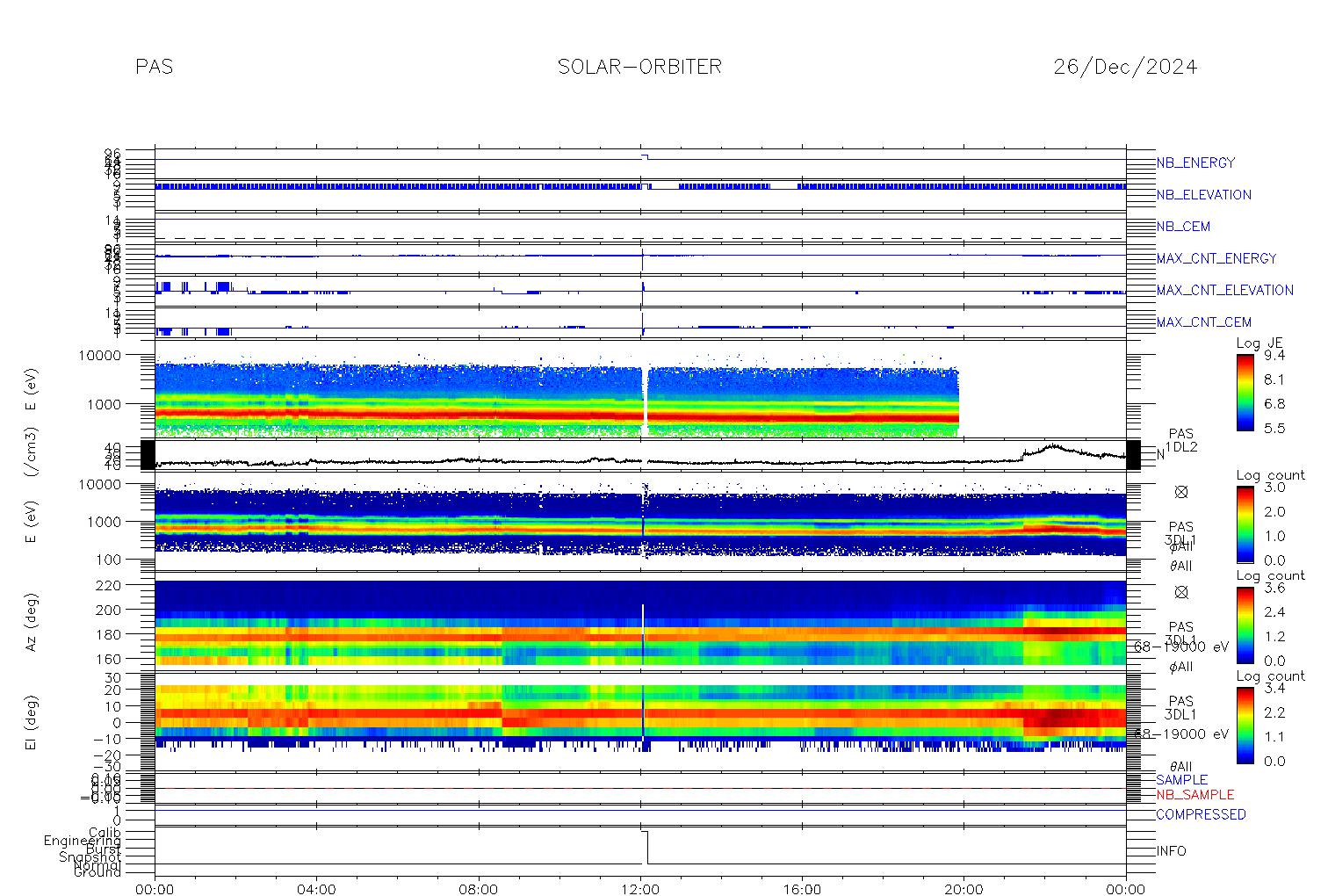Click the 8.1 value on Log JE scale
Image resolution: width=1328 pixels, height=896 pixels.
pos(1274,380)
